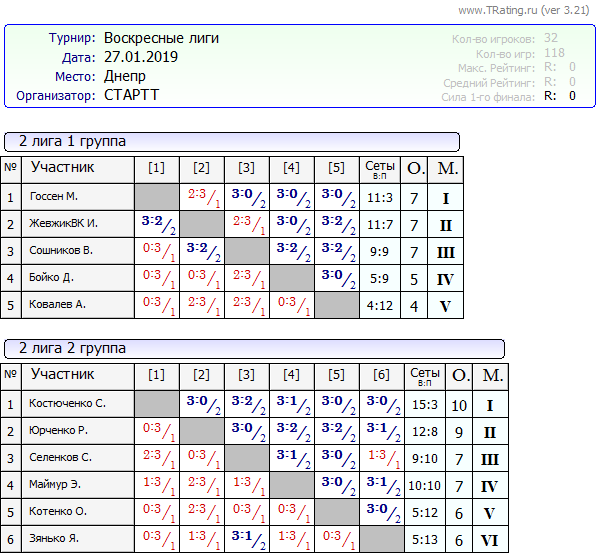Open player Котенко О.

[x=59, y=512]
